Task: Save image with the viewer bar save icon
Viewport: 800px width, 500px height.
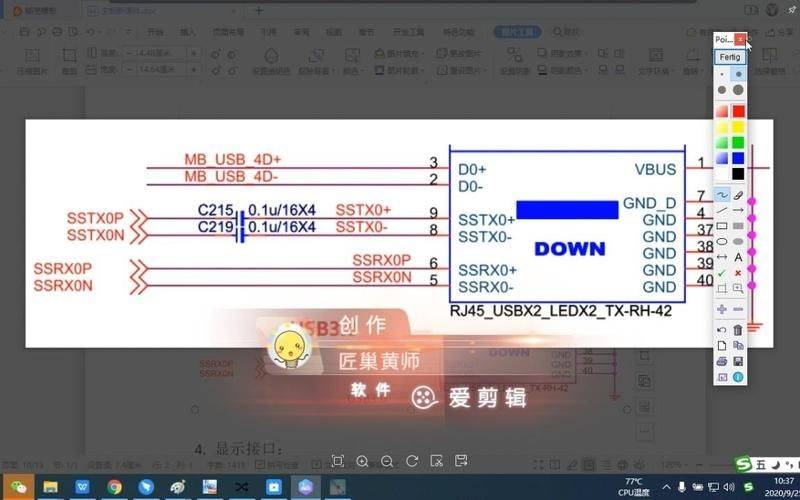Action: [461, 461]
